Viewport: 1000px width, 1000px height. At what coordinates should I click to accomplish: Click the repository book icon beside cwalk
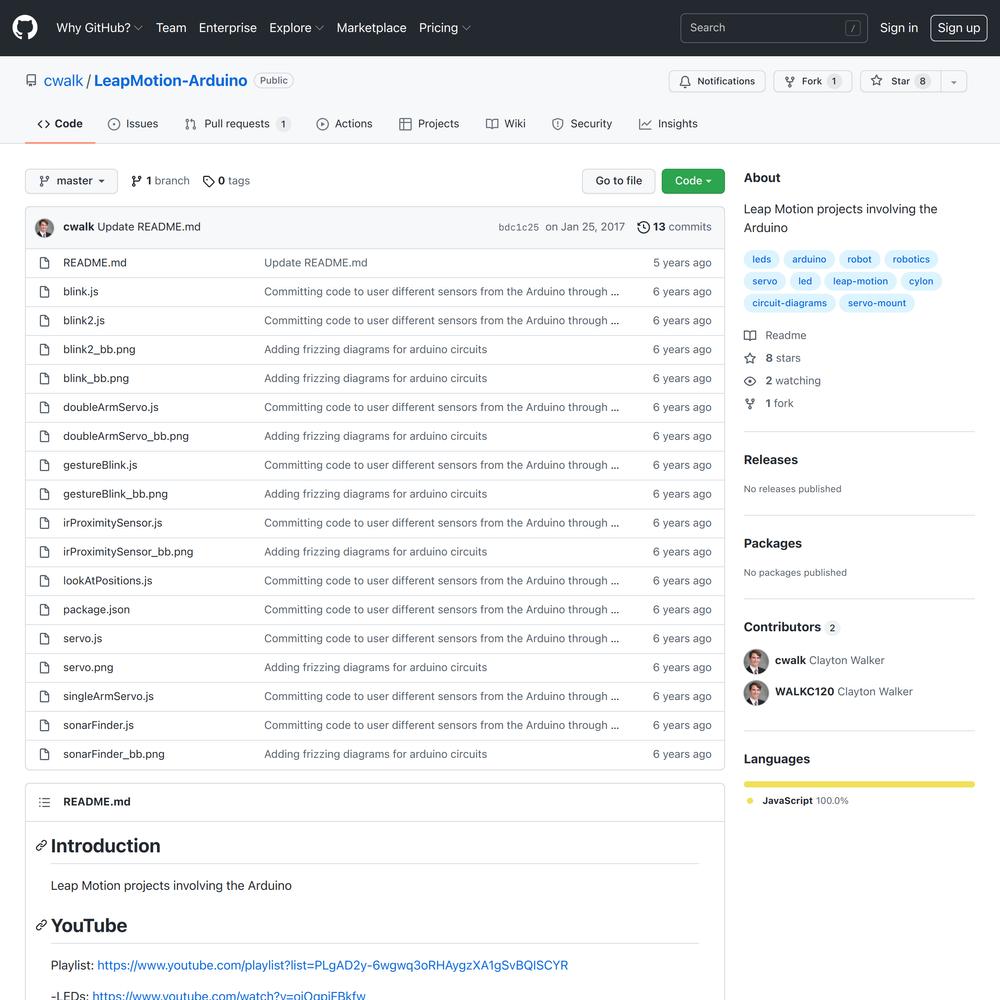pos(31,80)
